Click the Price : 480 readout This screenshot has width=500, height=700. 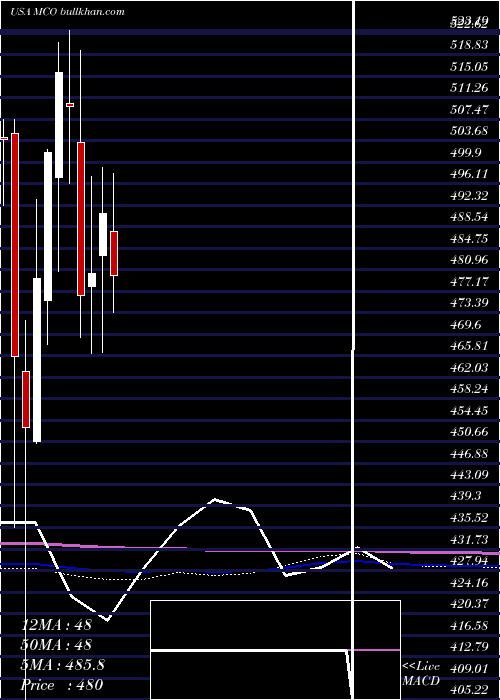coord(62,685)
